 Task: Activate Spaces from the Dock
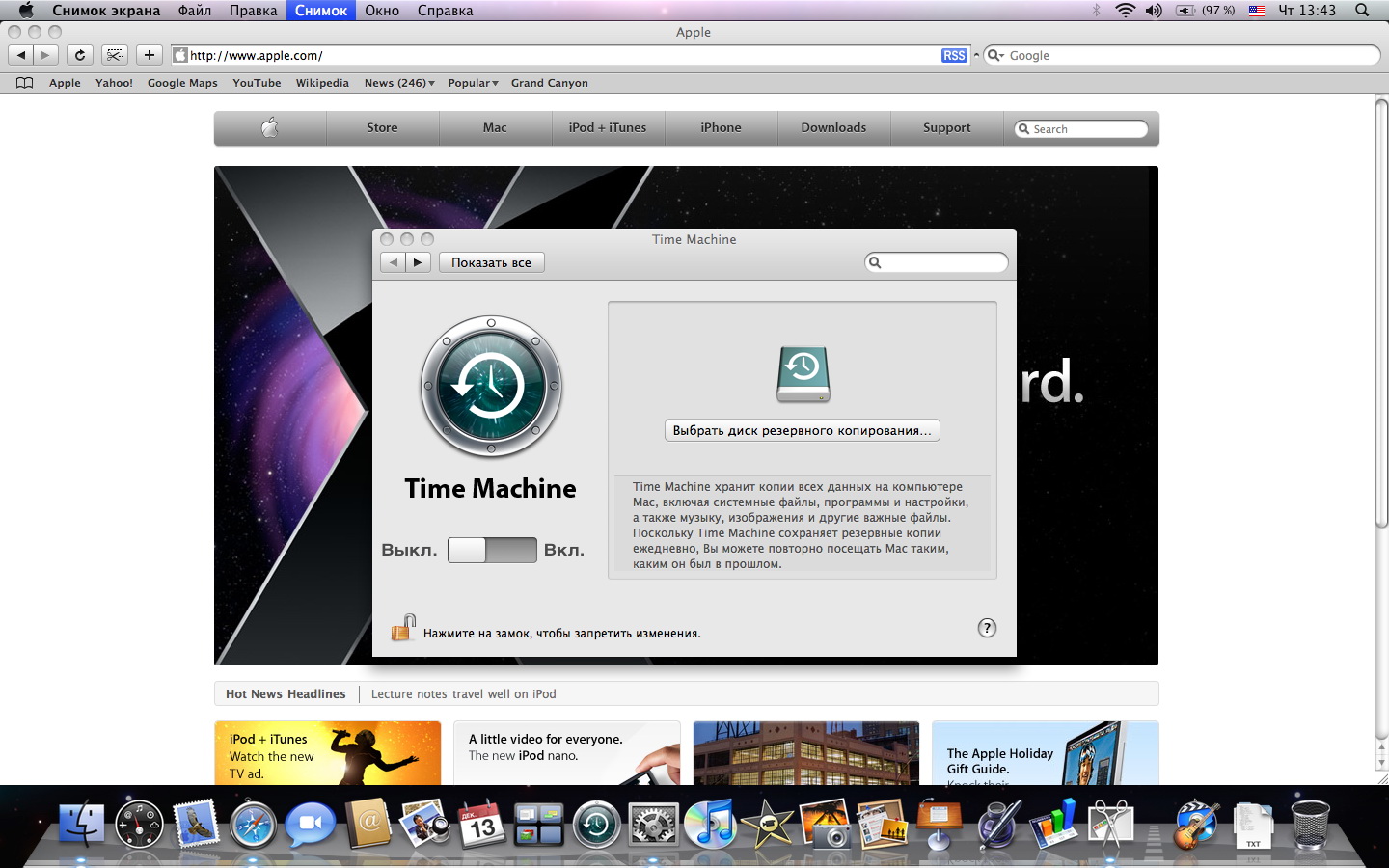point(539,825)
